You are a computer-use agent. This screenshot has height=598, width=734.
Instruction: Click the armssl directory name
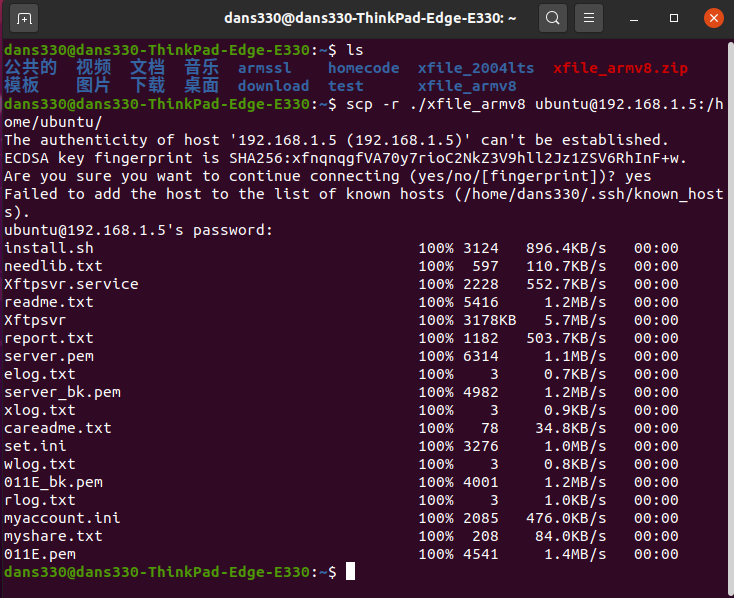264,68
